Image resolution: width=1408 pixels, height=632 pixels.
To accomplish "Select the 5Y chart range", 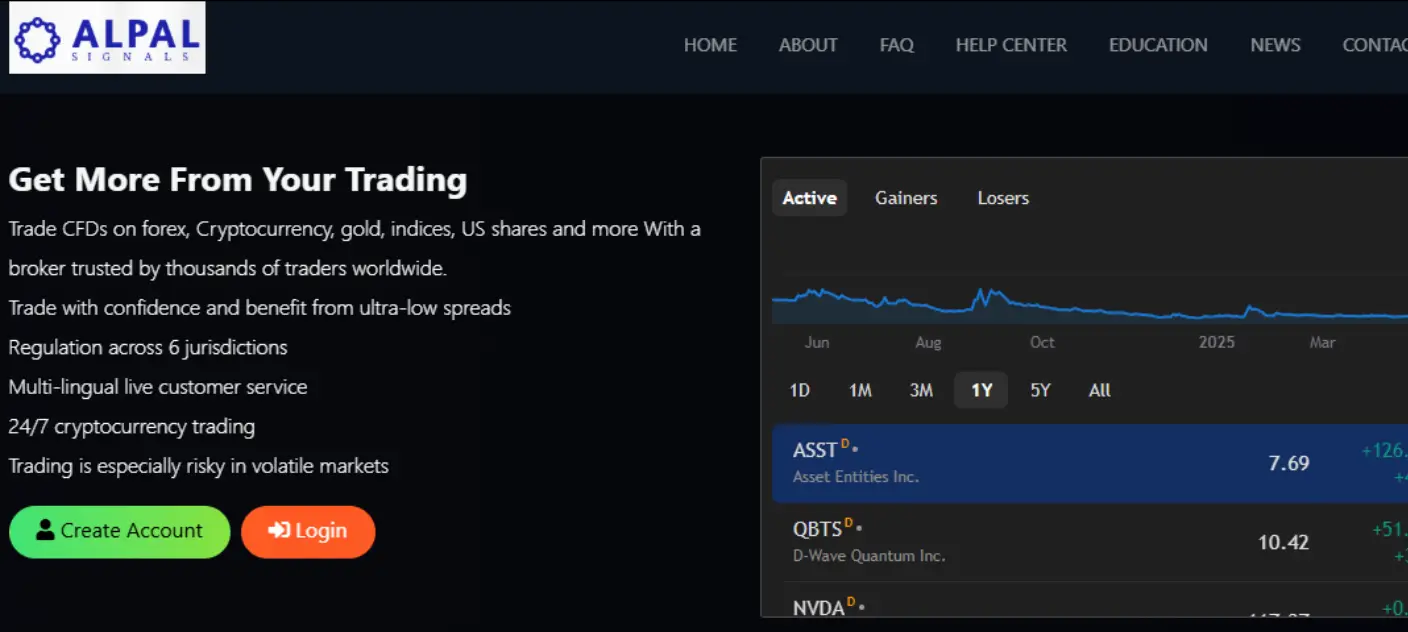I will (x=1040, y=390).
